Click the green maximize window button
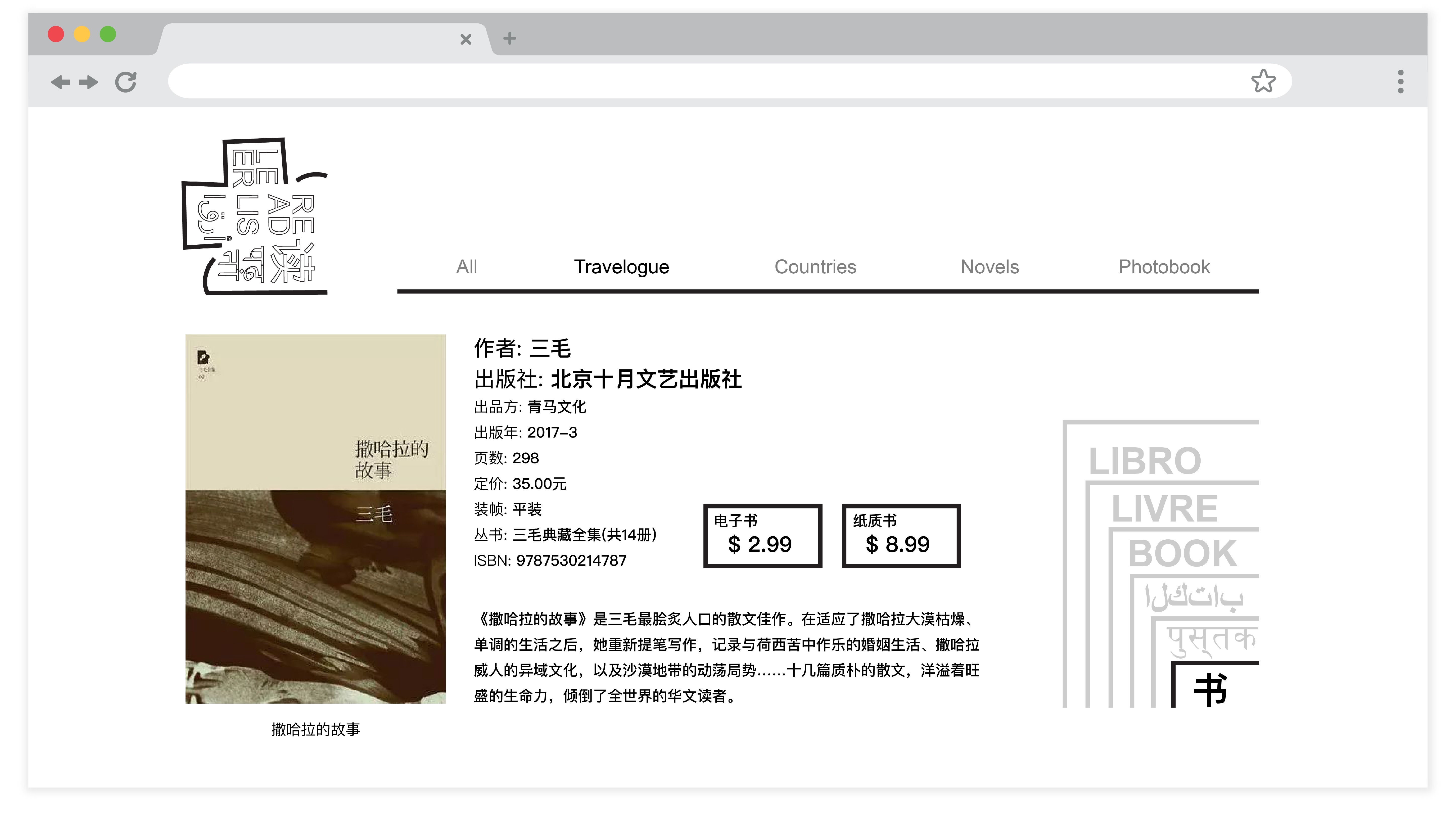The image size is (1456, 819). pyautogui.click(x=107, y=34)
